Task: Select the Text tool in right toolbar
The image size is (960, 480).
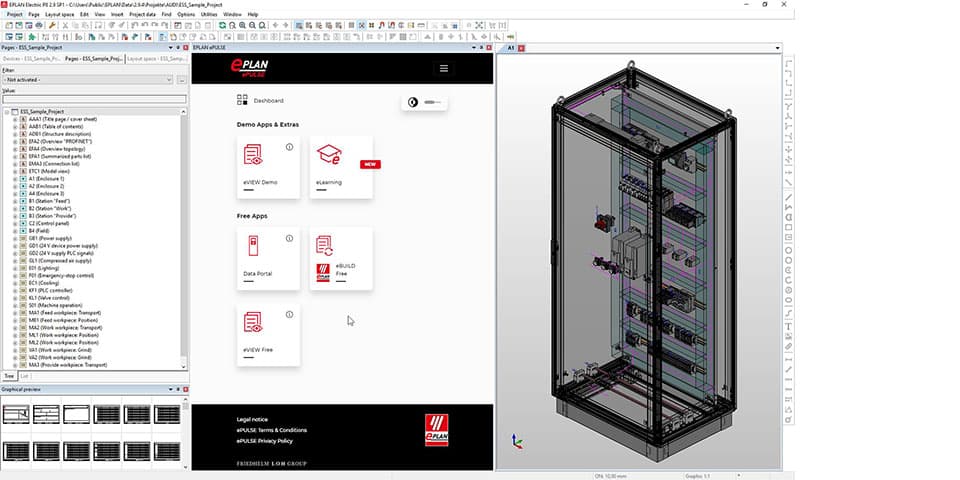Action: tap(788, 326)
